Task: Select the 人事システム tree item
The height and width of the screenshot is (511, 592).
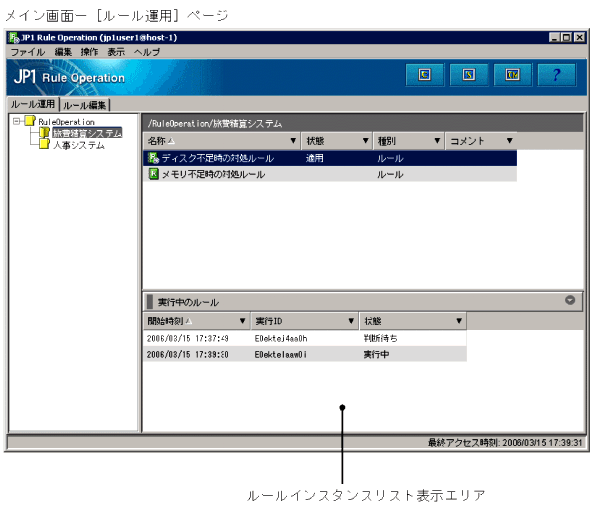Action: pos(79,145)
